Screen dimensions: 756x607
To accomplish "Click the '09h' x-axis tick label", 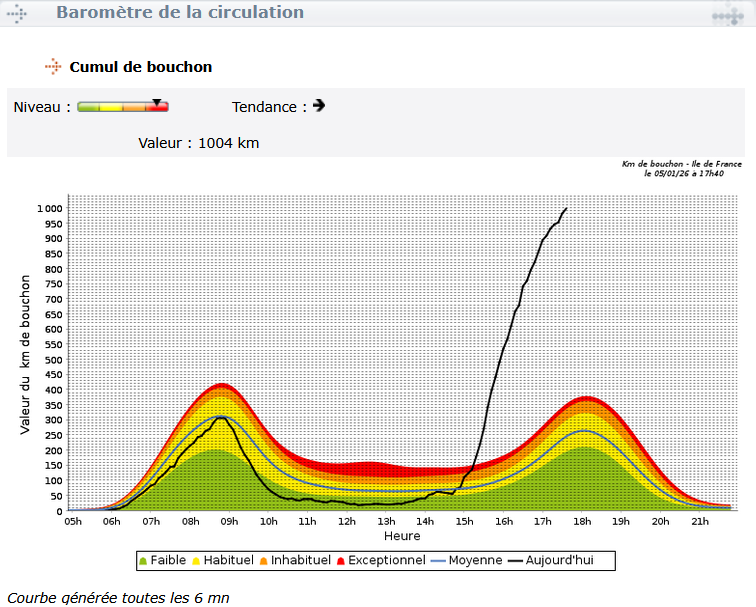I will [229, 522].
